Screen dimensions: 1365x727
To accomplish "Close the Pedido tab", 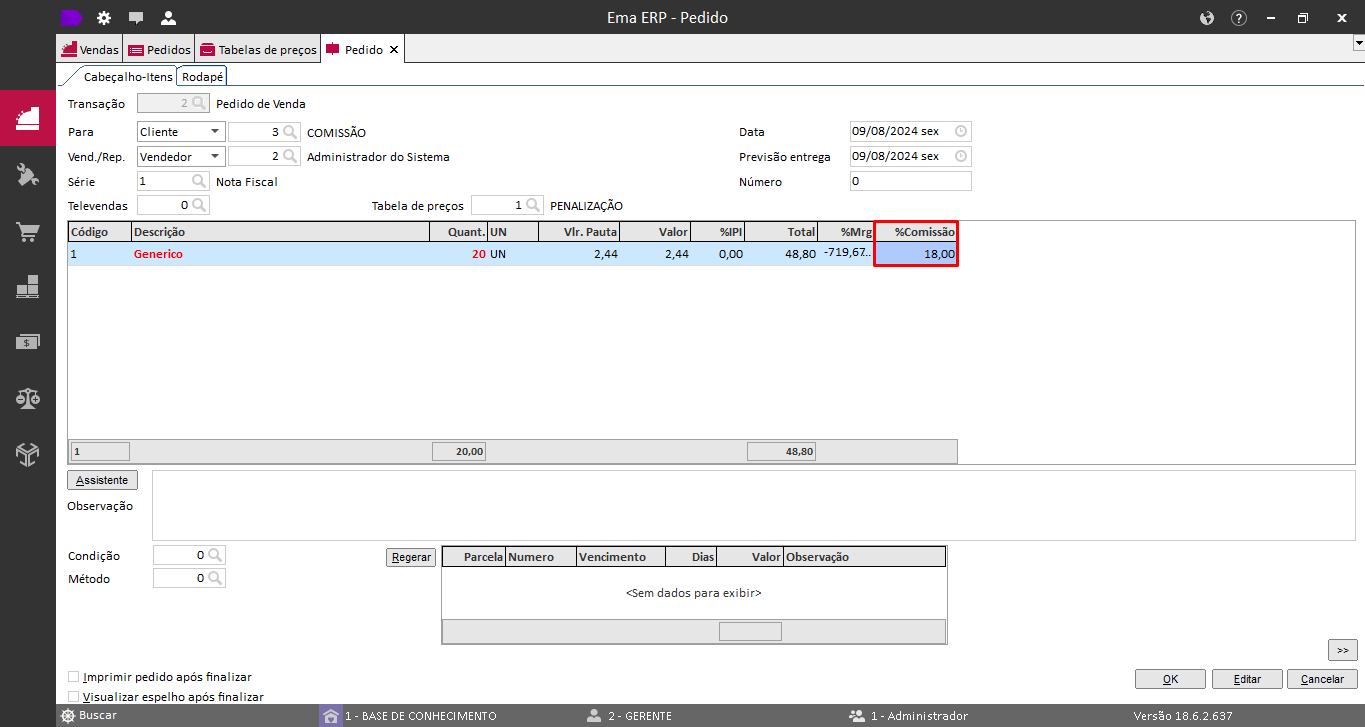I will tap(394, 49).
